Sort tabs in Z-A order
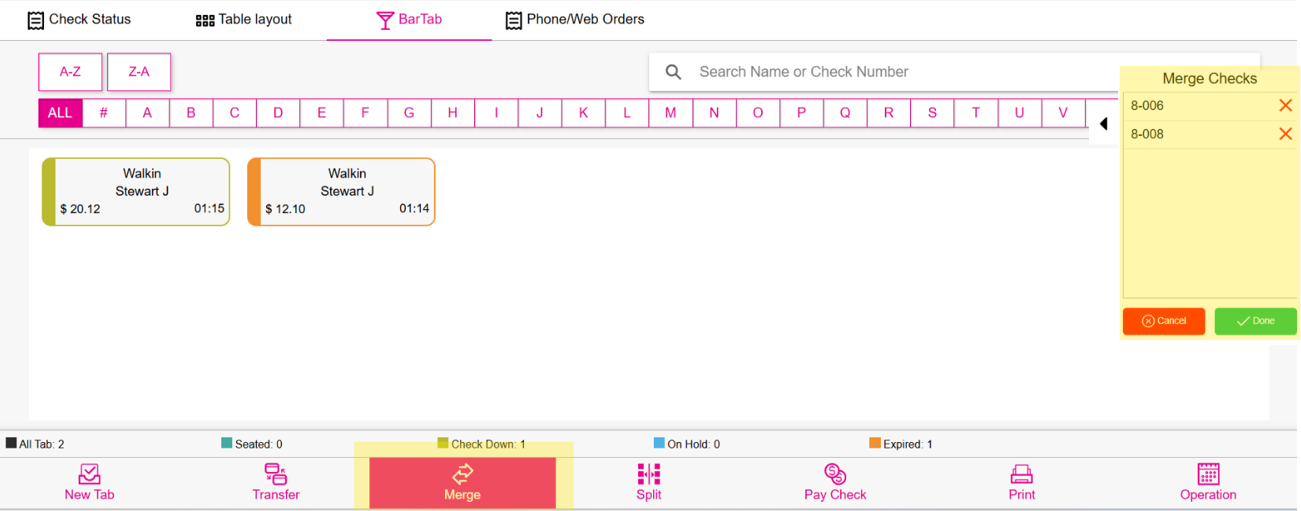The width and height of the screenshot is (1301, 511). pyautogui.click(x=139, y=72)
